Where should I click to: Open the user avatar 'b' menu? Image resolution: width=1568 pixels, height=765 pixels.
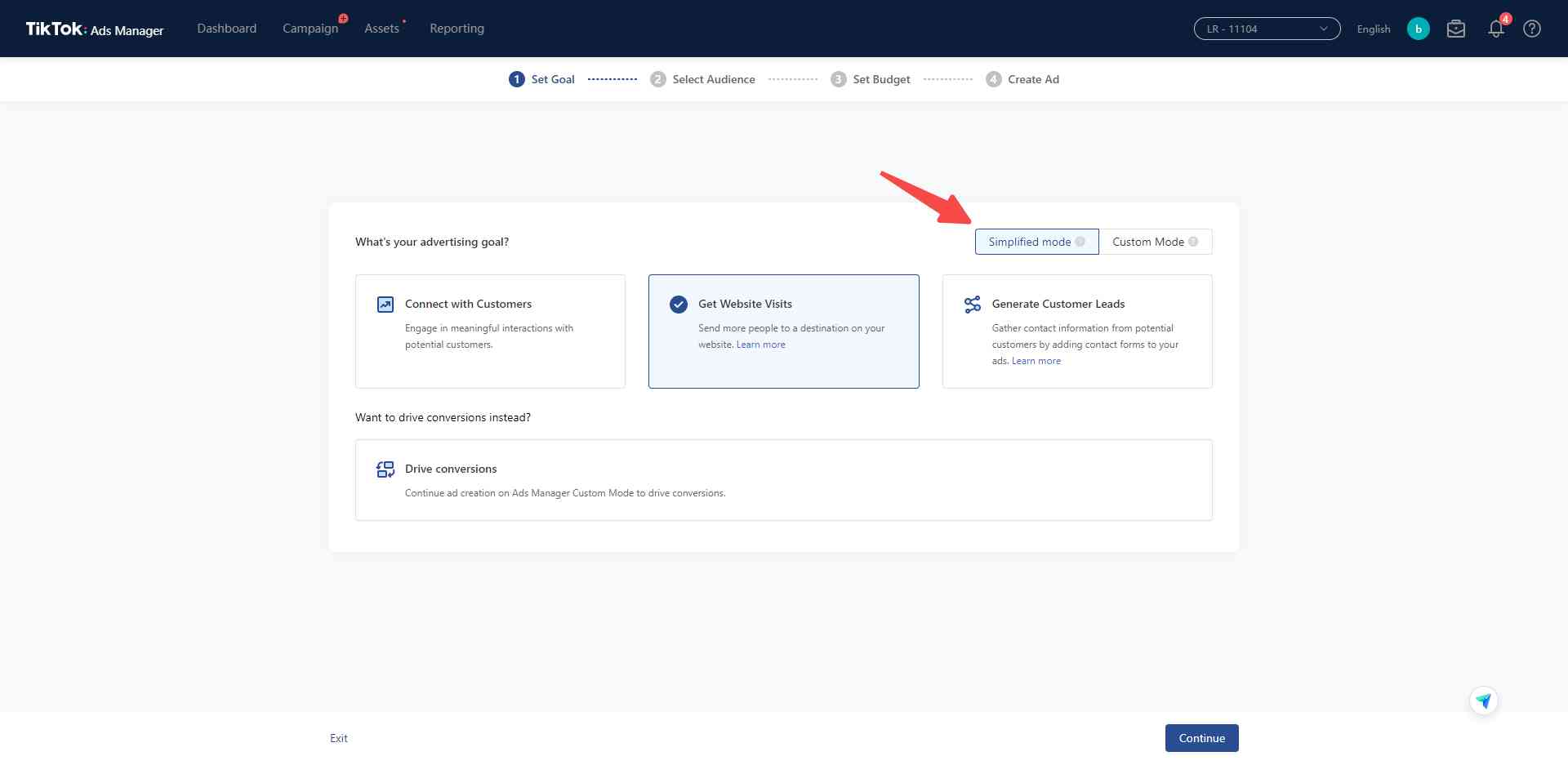click(x=1418, y=29)
